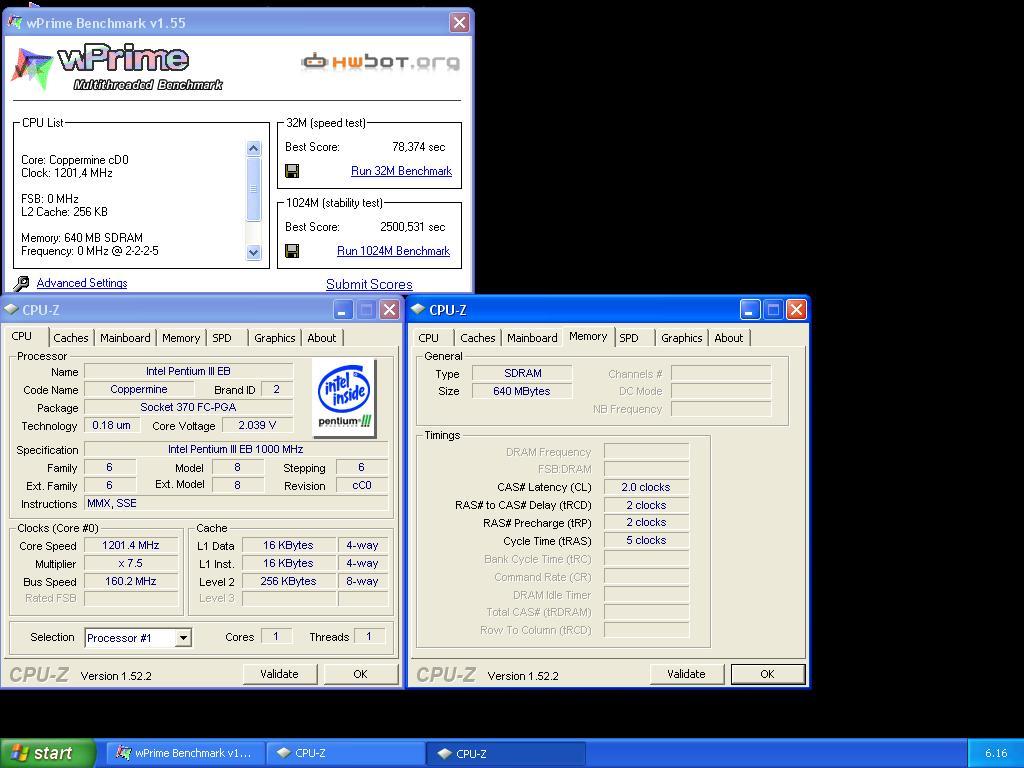Click the save icon for 1024M score
The image size is (1024, 768).
coord(292,251)
